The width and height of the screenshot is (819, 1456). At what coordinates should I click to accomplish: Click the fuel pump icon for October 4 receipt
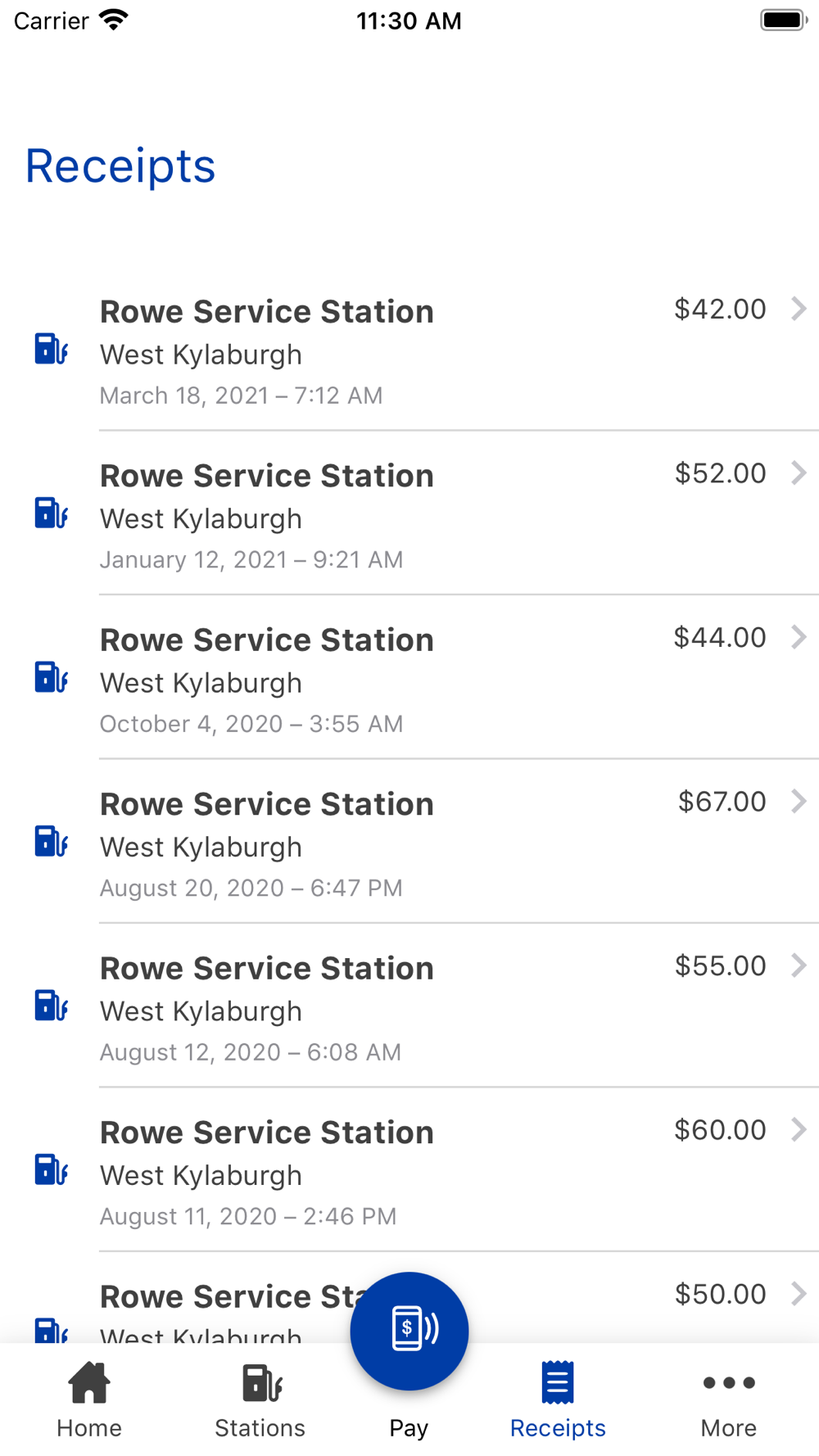(51, 677)
